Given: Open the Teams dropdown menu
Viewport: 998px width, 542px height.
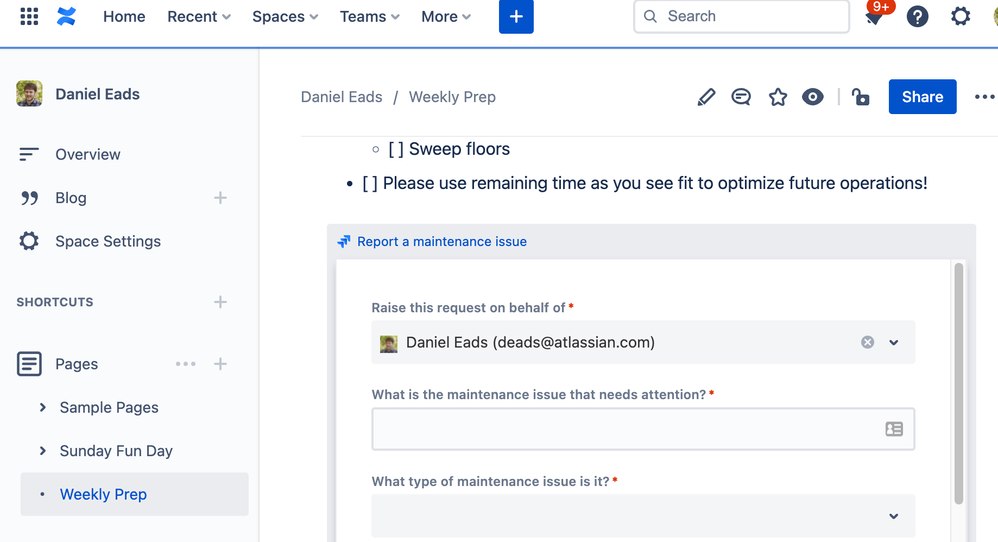Looking at the screenshot, I should coord(369,17).
